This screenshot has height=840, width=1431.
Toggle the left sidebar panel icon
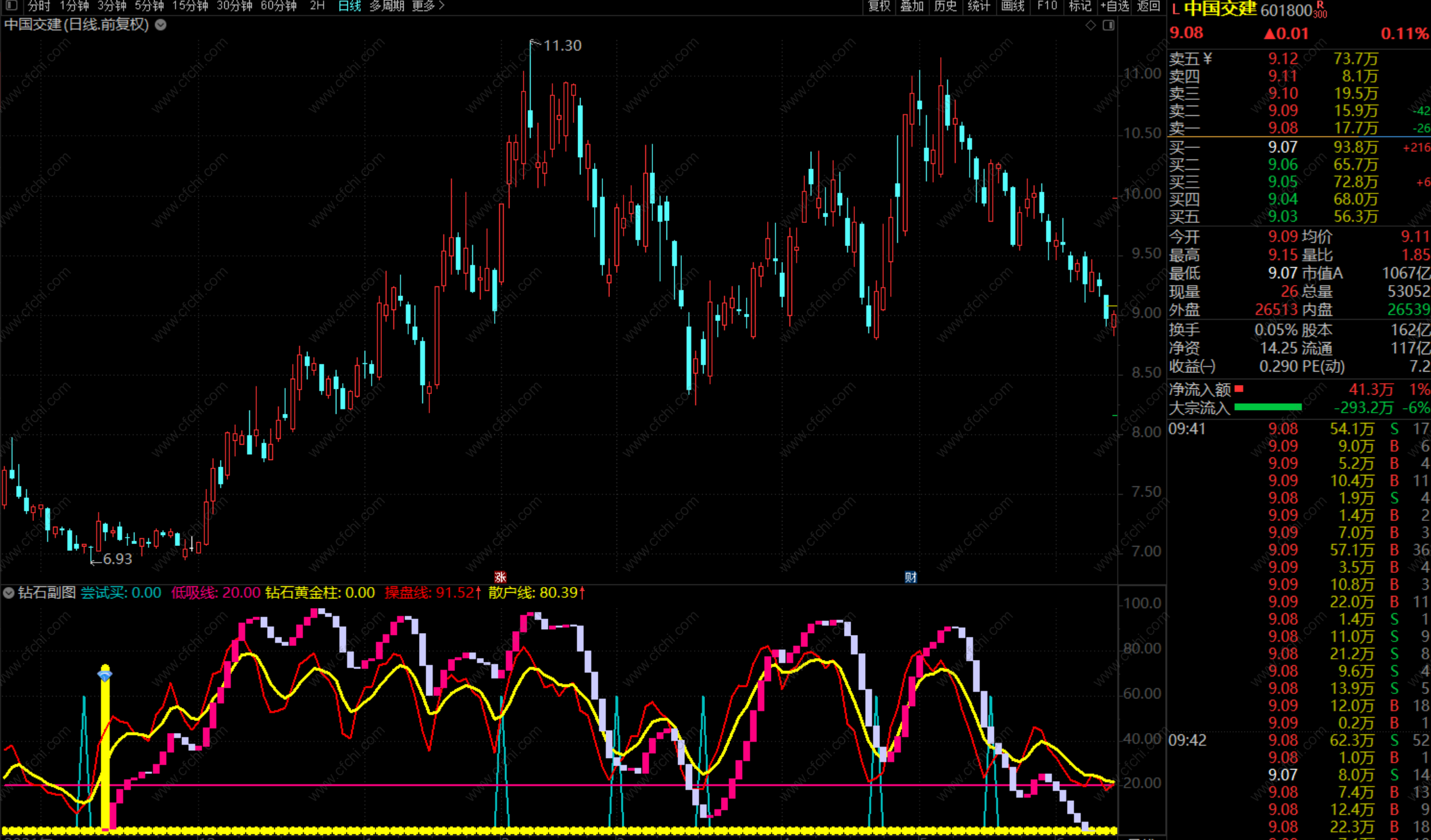click(x=12, y=6)
